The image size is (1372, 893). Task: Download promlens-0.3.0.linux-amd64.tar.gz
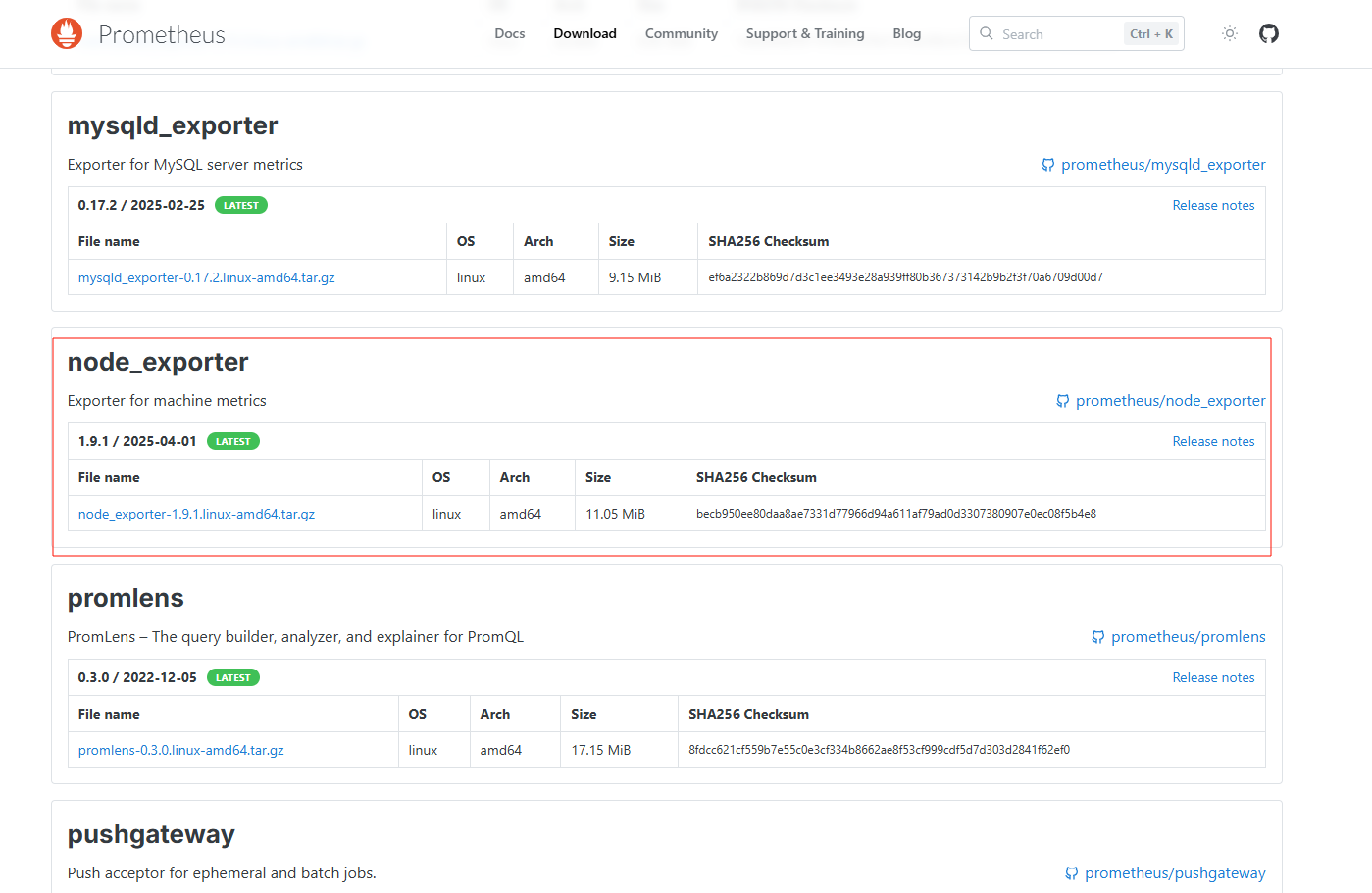(x=180, y=750)
